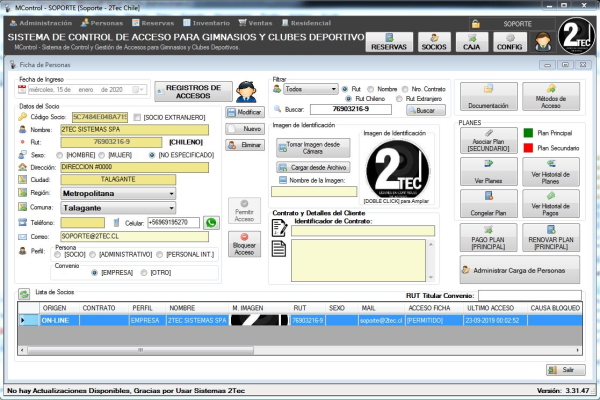Open the SOCIOS toolbar button

(434, 42)
